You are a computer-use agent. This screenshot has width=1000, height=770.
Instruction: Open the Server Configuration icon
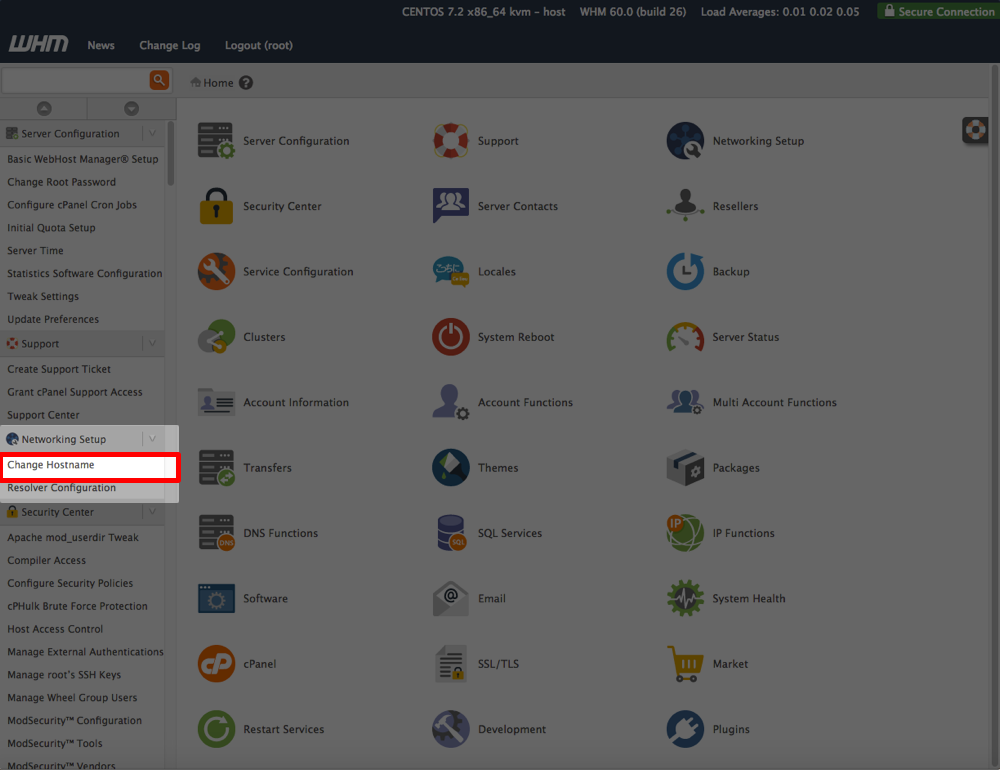[215, 140]
